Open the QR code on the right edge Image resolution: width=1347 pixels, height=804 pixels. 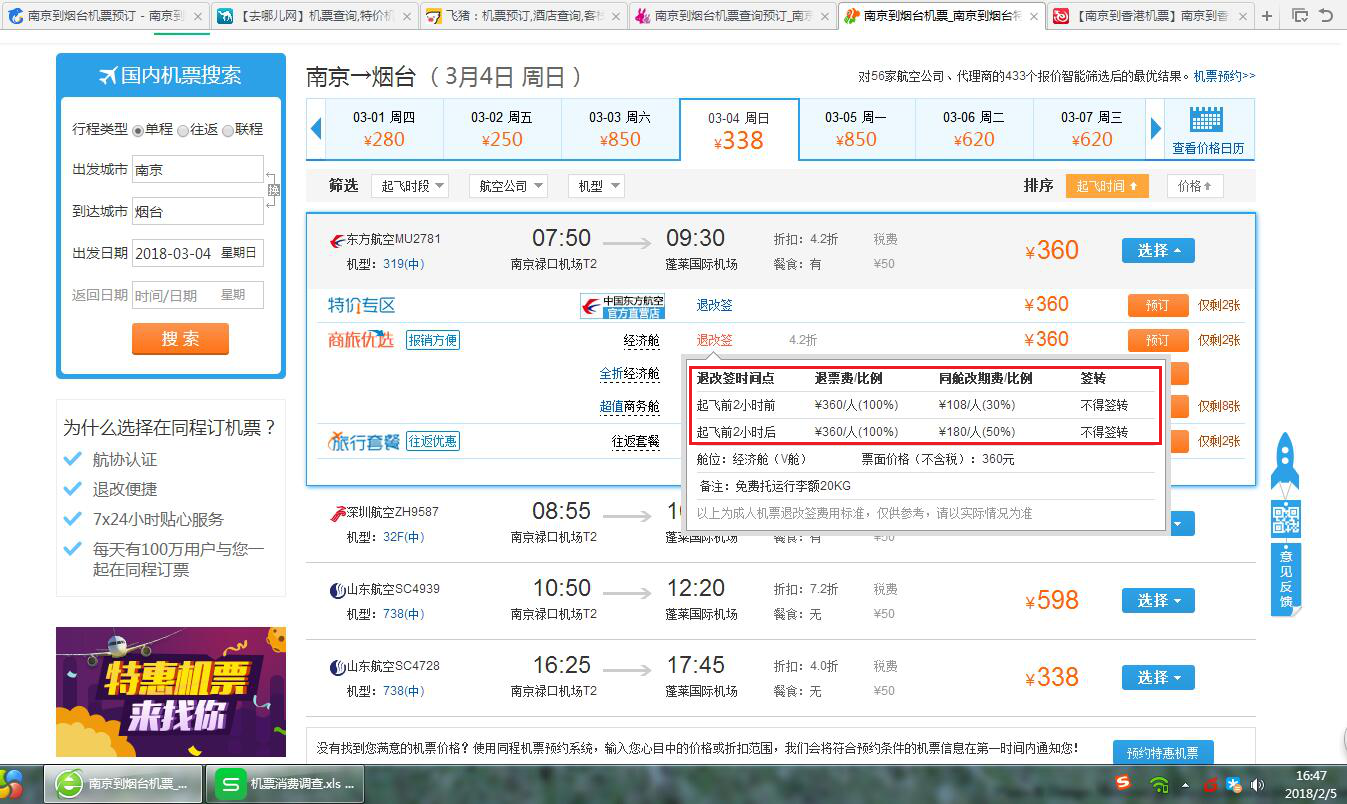(1285, 518)
